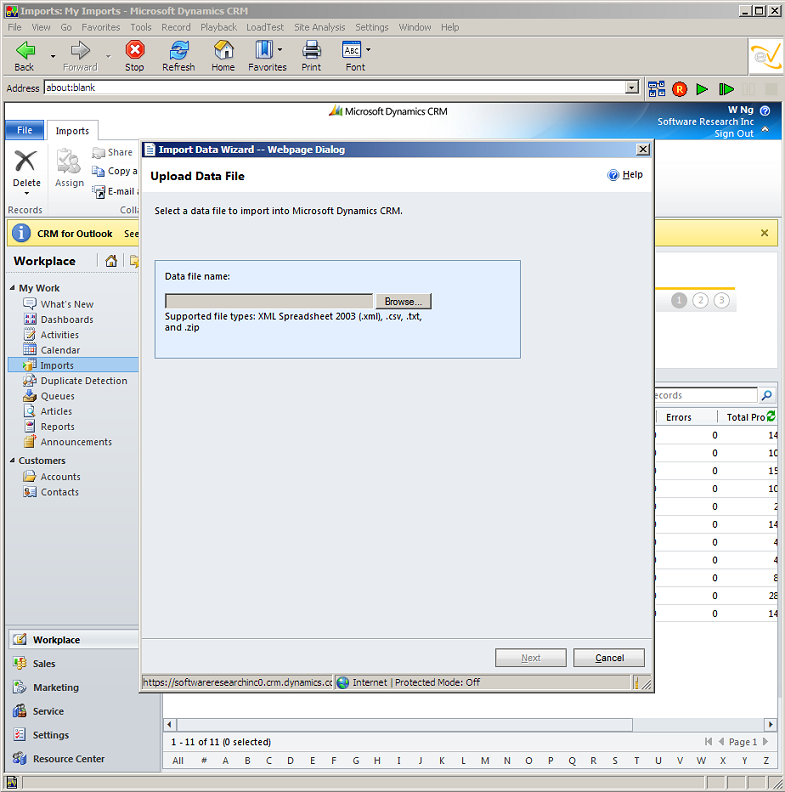Collapse the ribbon with header chevron
The width and height of the screenshot is (785, 792).
pos(765,130)
